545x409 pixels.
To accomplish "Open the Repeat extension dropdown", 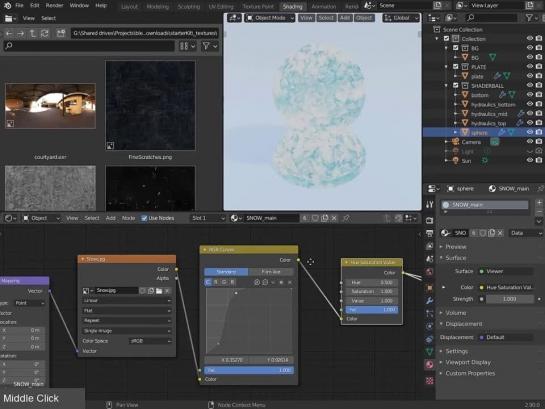I will click(127, 320).
